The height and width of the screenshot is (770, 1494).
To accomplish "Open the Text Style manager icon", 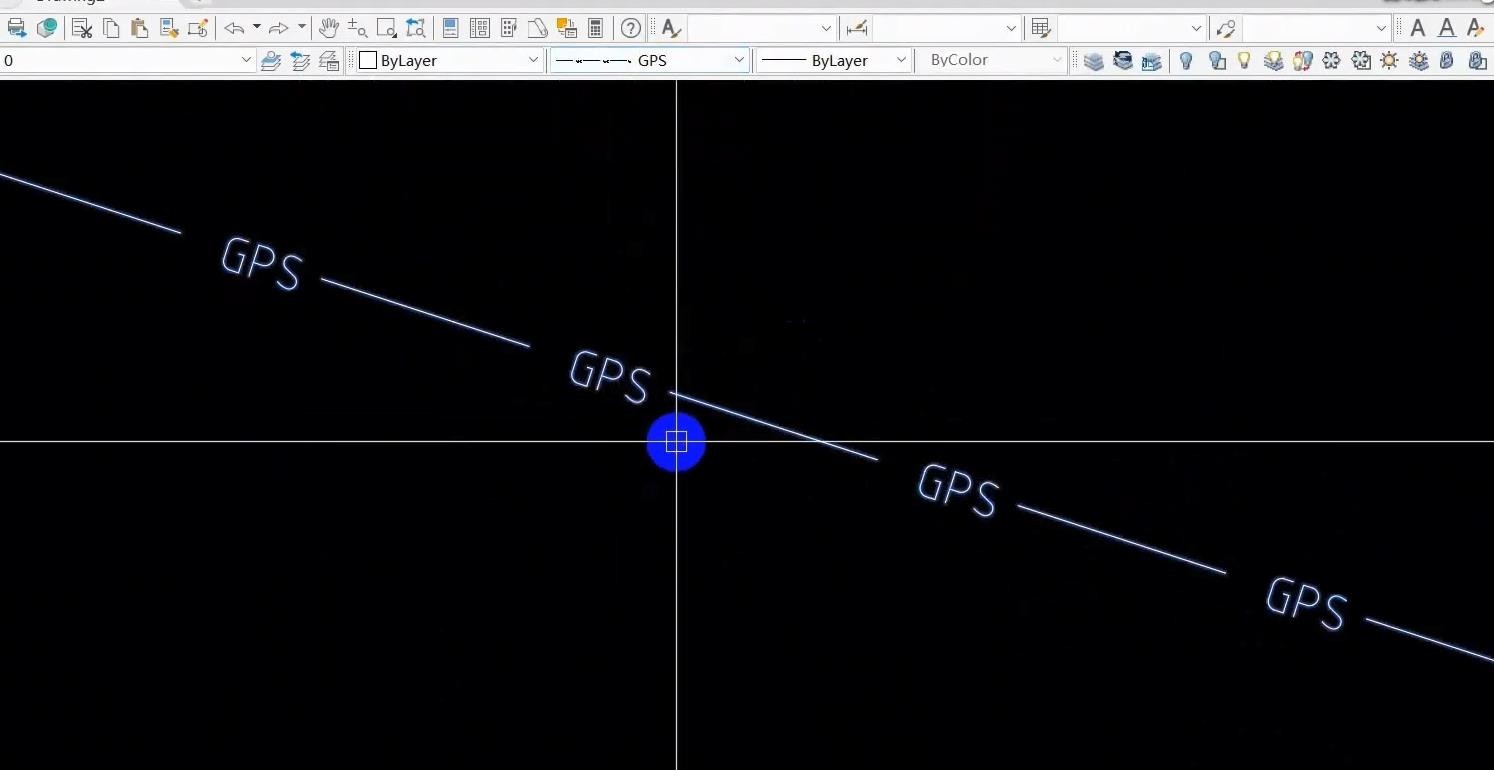I will [671, 28].
